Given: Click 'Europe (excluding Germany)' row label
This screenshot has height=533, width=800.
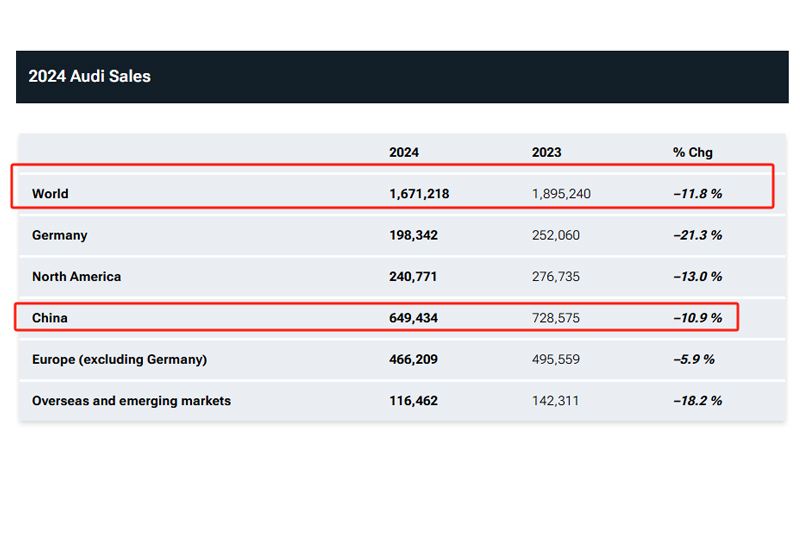Looking at the screenshot, I should click(x=119, y=360).
